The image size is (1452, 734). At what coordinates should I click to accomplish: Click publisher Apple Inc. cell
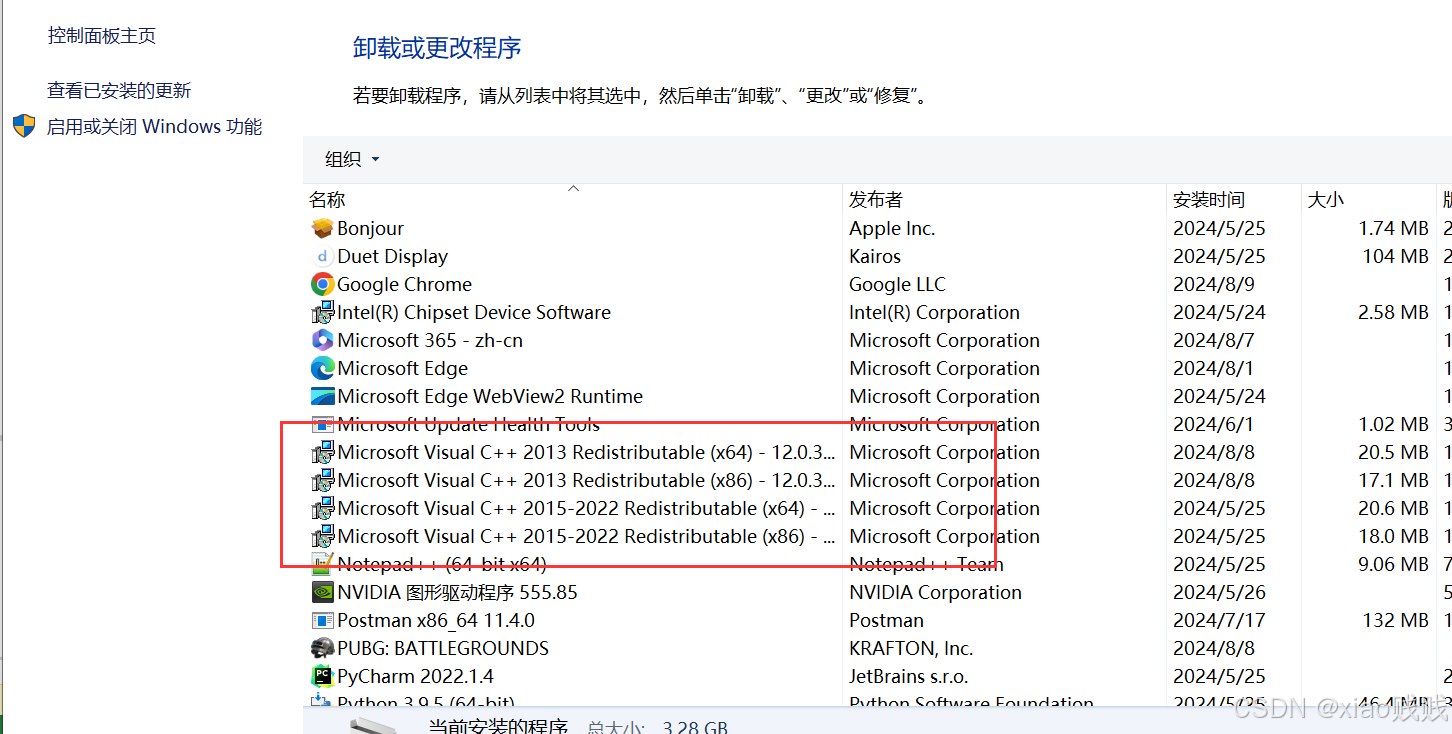click(x=892, y=229)
